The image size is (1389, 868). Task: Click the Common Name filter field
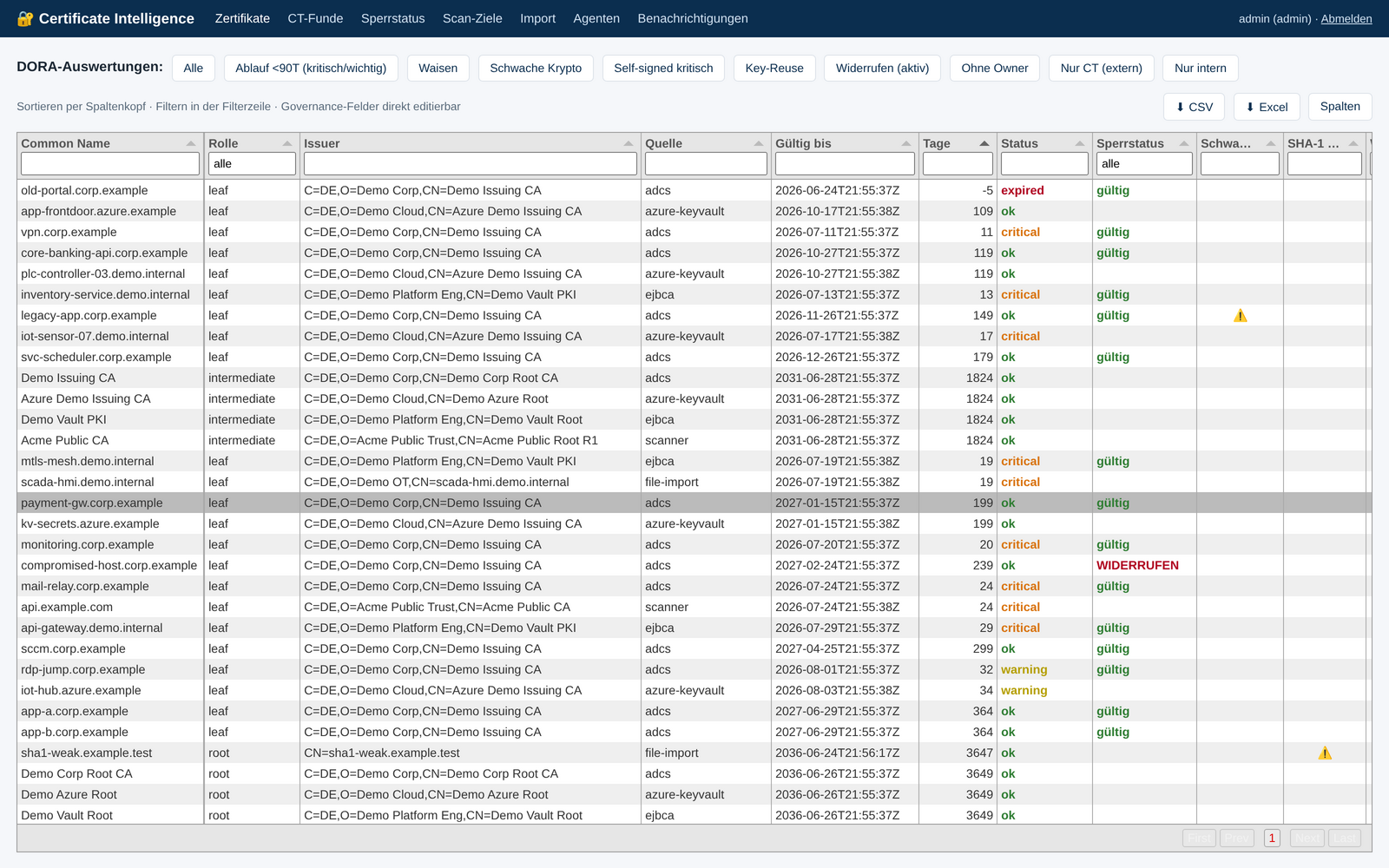(110, 164)
